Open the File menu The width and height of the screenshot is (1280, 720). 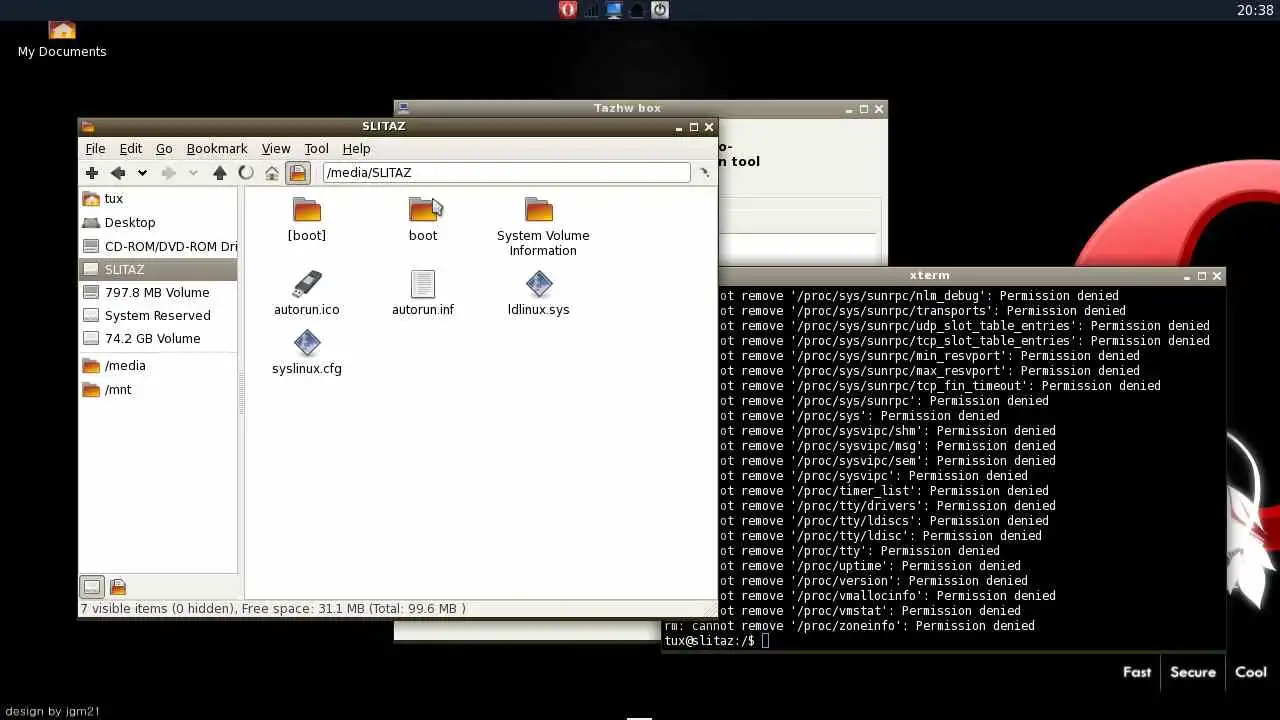[x=95, y=148]
